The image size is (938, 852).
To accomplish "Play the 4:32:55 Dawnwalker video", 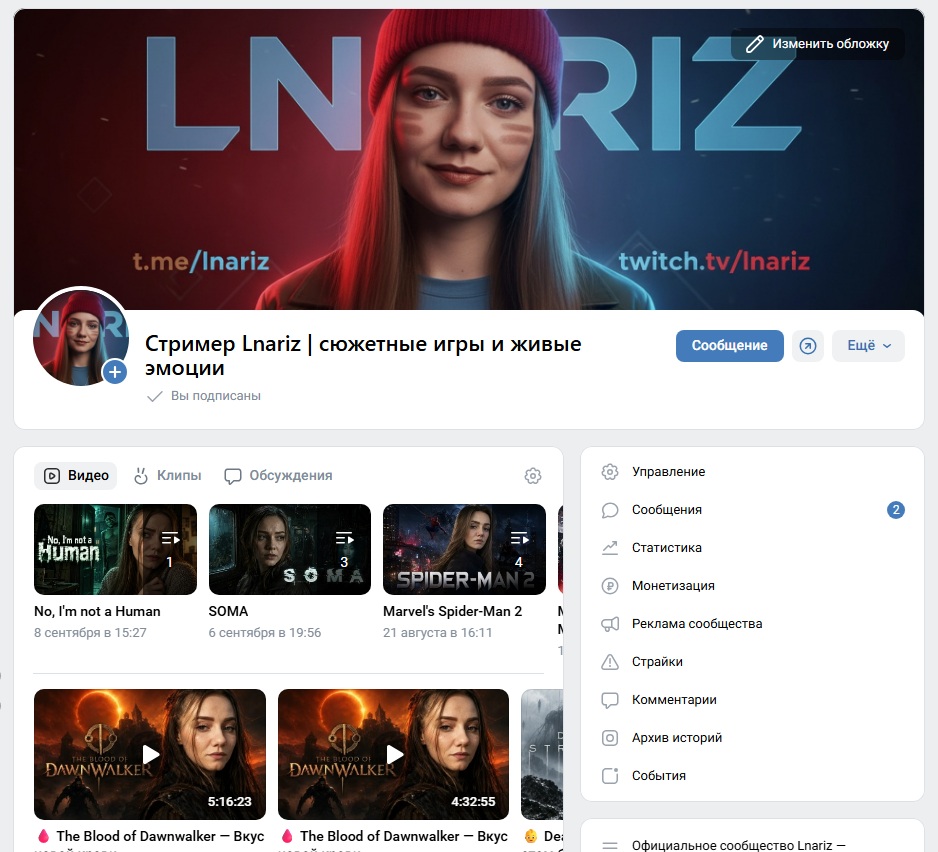I will [x=394, y=754].
